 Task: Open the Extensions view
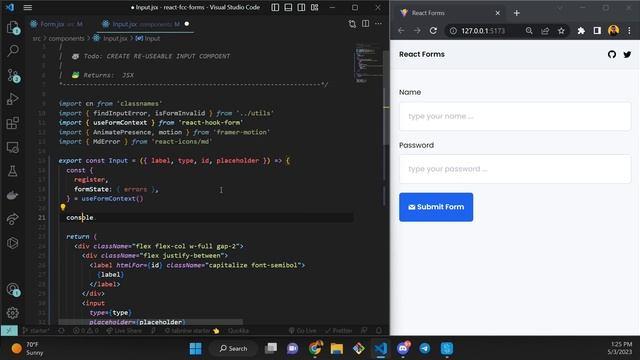click(13, 123)
